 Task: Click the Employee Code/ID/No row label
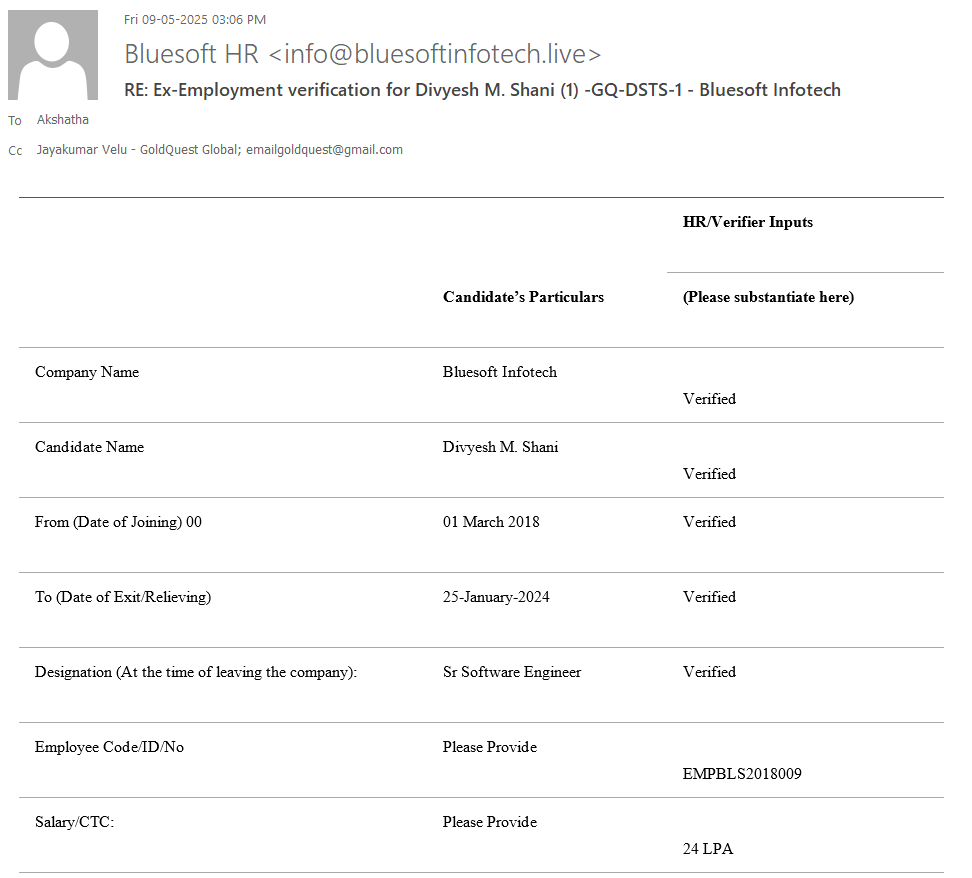(109, 747)
